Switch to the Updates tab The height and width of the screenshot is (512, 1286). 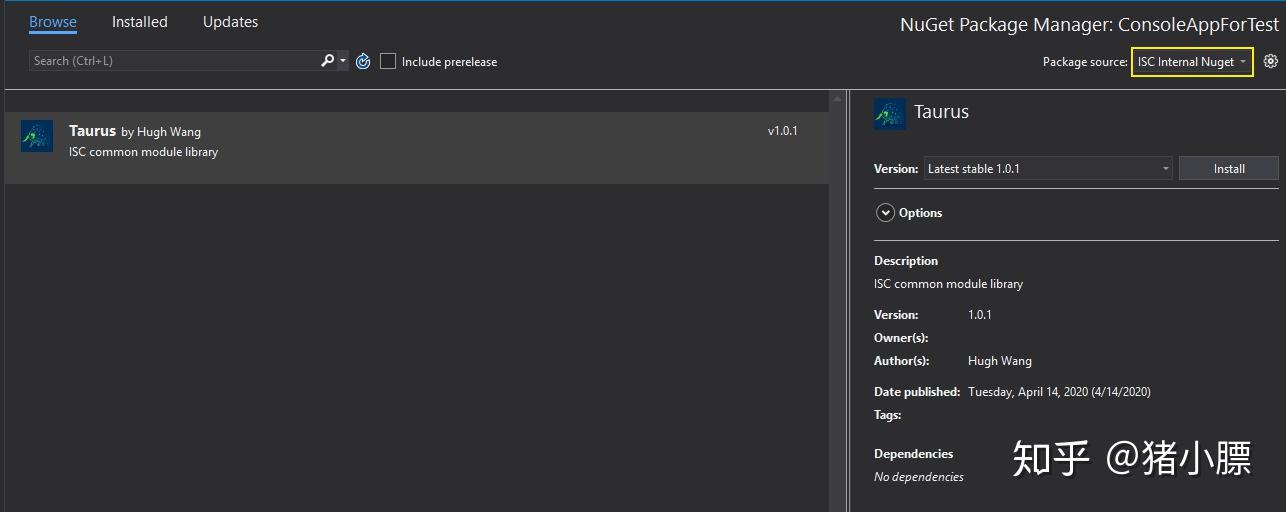(x=230, y=22)
